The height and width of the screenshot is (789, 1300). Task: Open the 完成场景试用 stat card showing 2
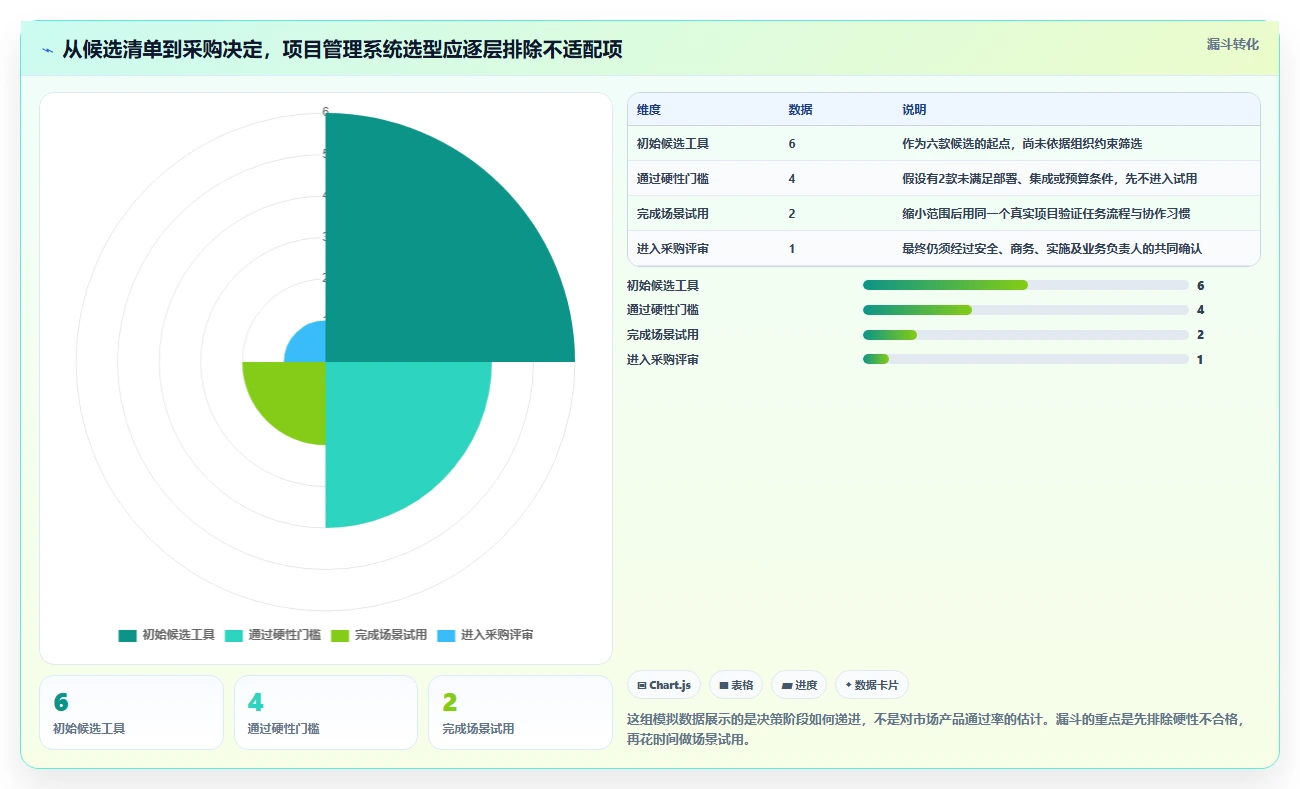[x=520, y=712]
